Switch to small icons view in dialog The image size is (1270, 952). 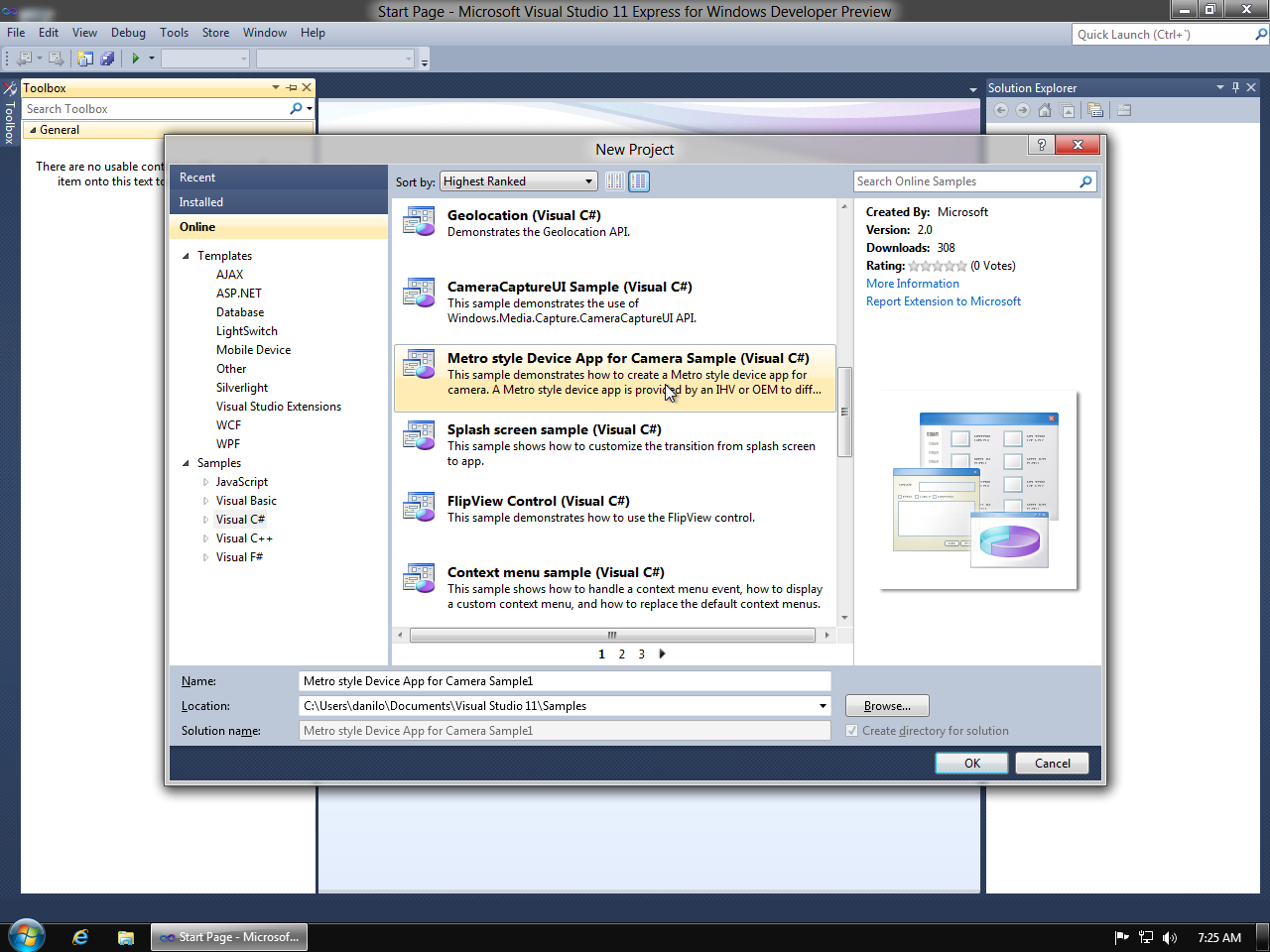614,181
